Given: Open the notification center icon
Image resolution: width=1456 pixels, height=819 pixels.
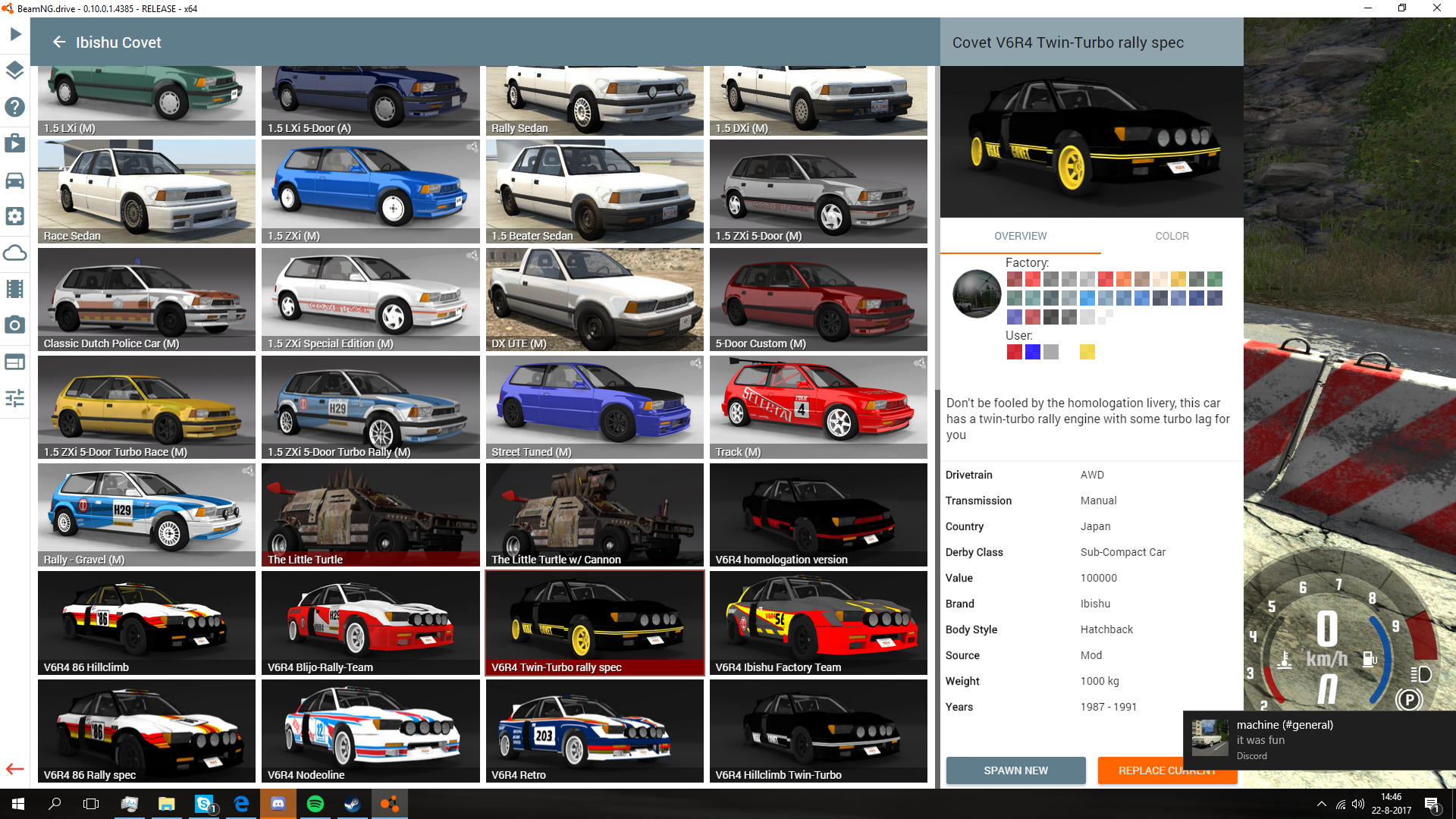Looking at the screenshot, I should tap(1432, 804).
